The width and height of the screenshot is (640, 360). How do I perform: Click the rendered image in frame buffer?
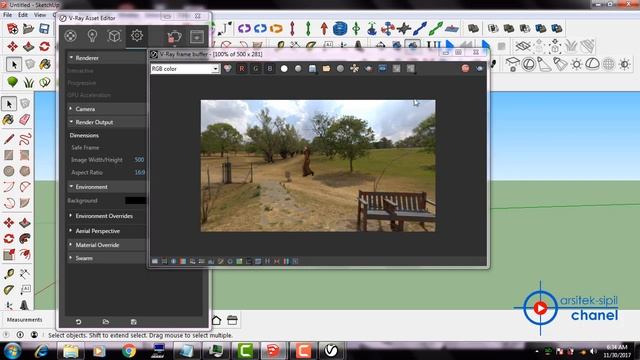tap(318, 166)
